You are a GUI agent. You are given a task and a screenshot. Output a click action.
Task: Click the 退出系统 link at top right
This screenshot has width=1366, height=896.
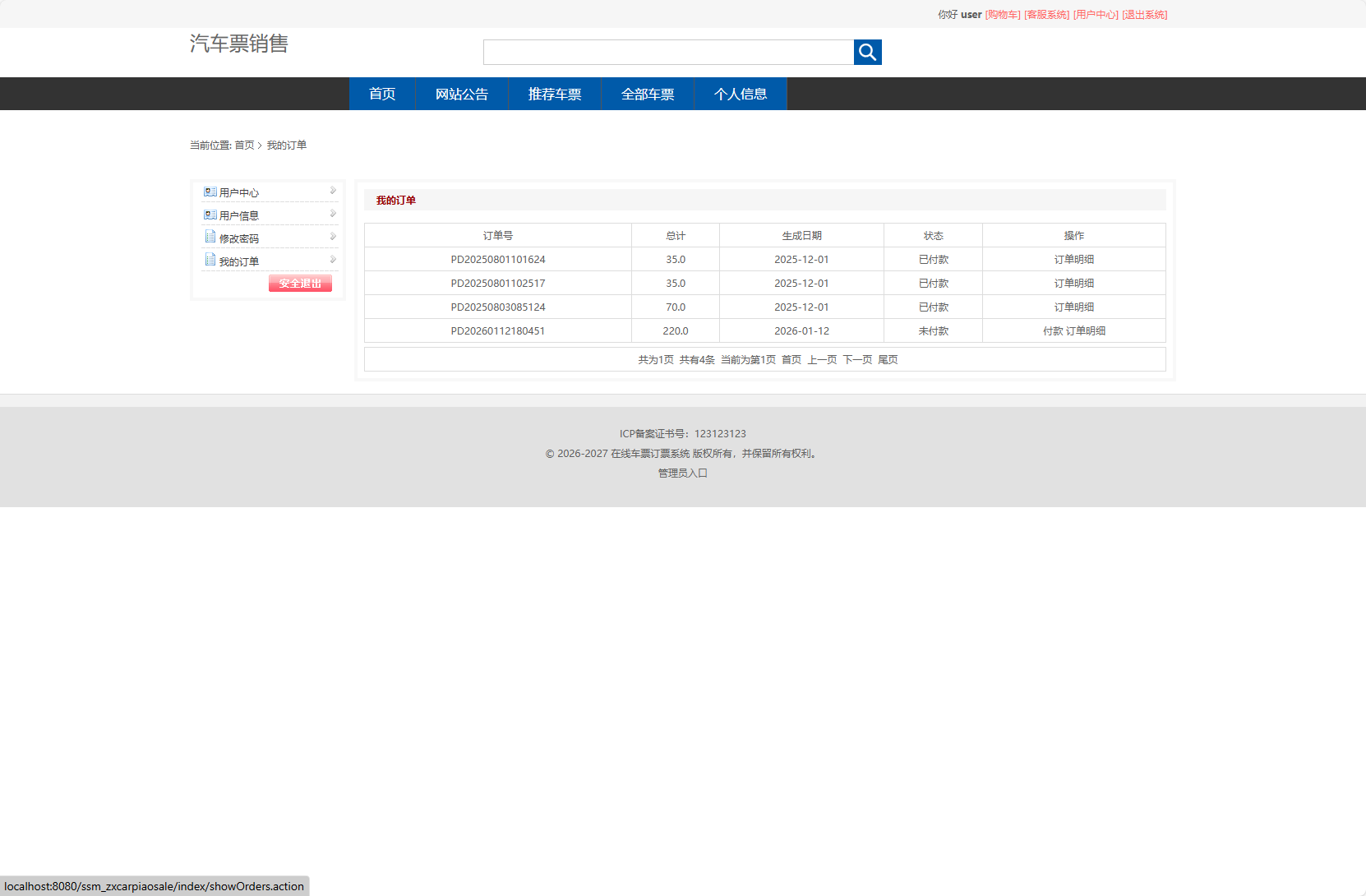click(x=1144, y=15)
